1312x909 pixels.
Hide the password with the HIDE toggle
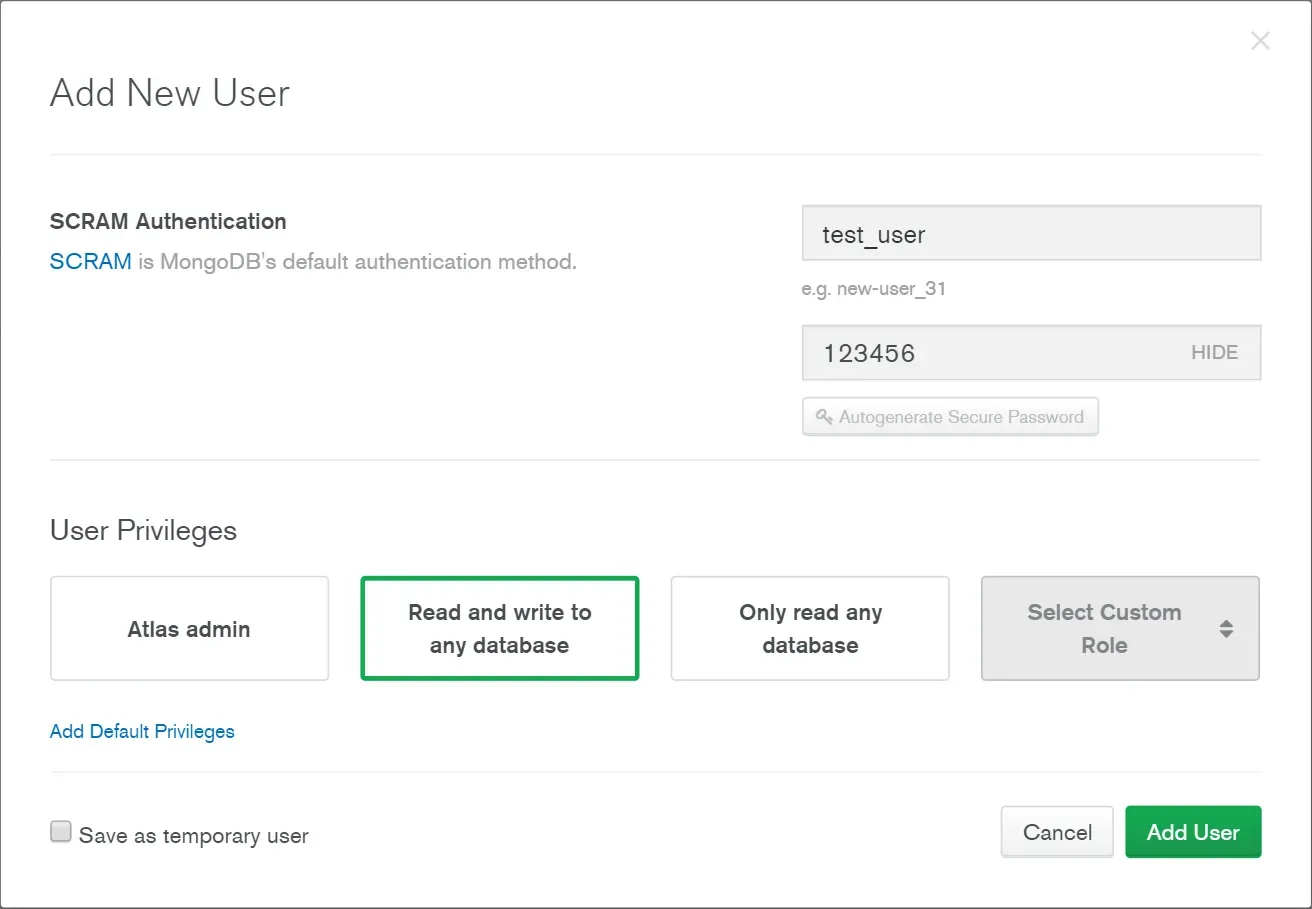(1214, 353)
